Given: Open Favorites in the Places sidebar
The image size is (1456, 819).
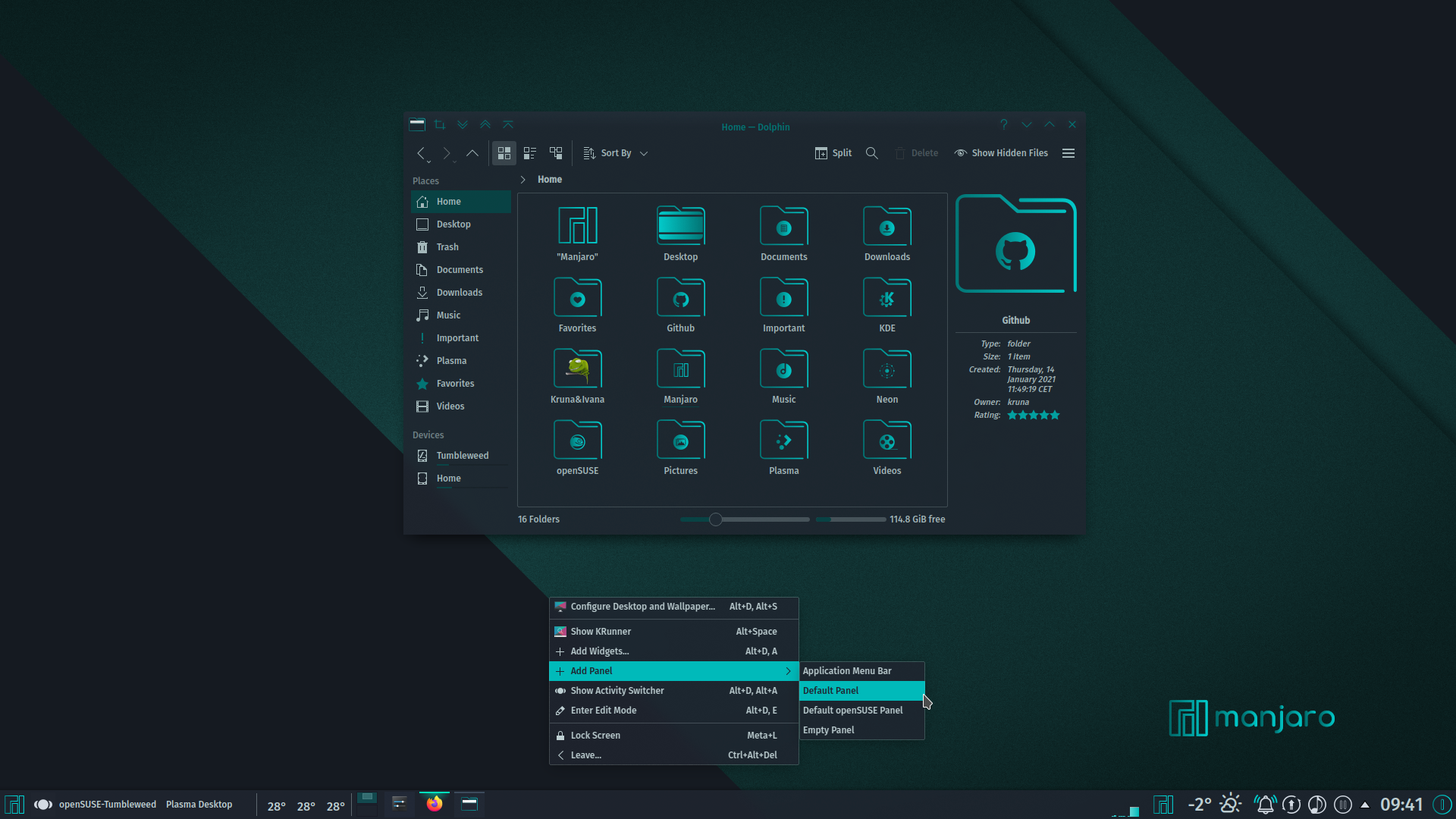Looking at the screenshot, I should [x=461, y=384].
